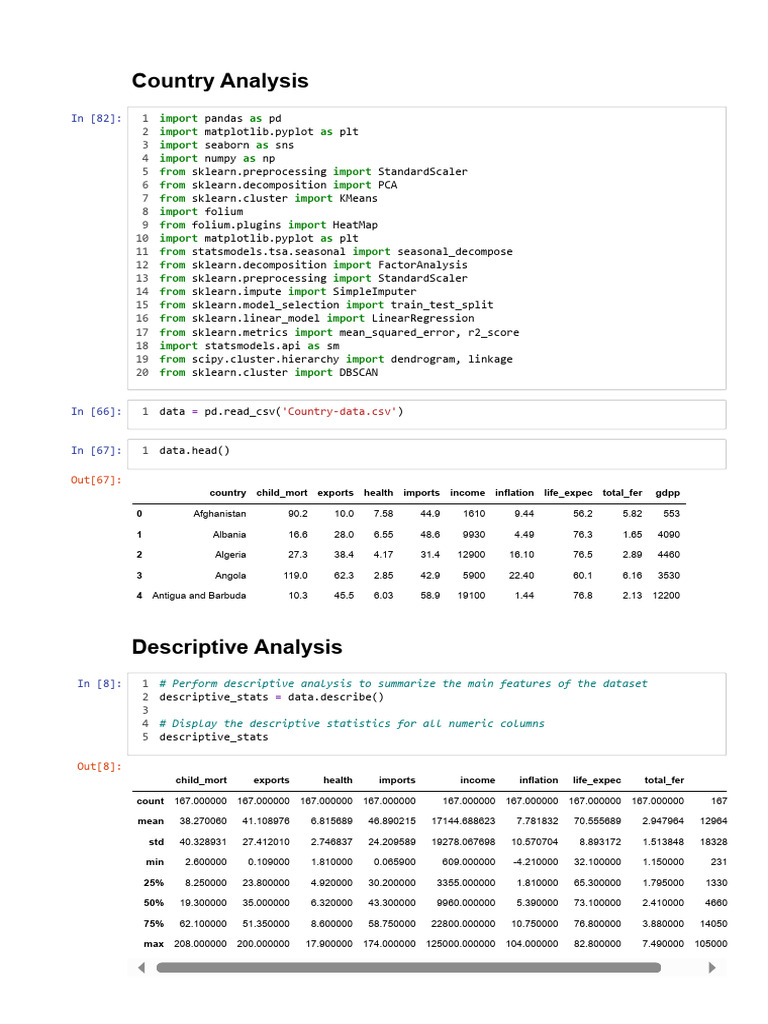The image size is (768, 1024).
Task: Select the Out[67] output prompt
Action: tap(96, 480)
